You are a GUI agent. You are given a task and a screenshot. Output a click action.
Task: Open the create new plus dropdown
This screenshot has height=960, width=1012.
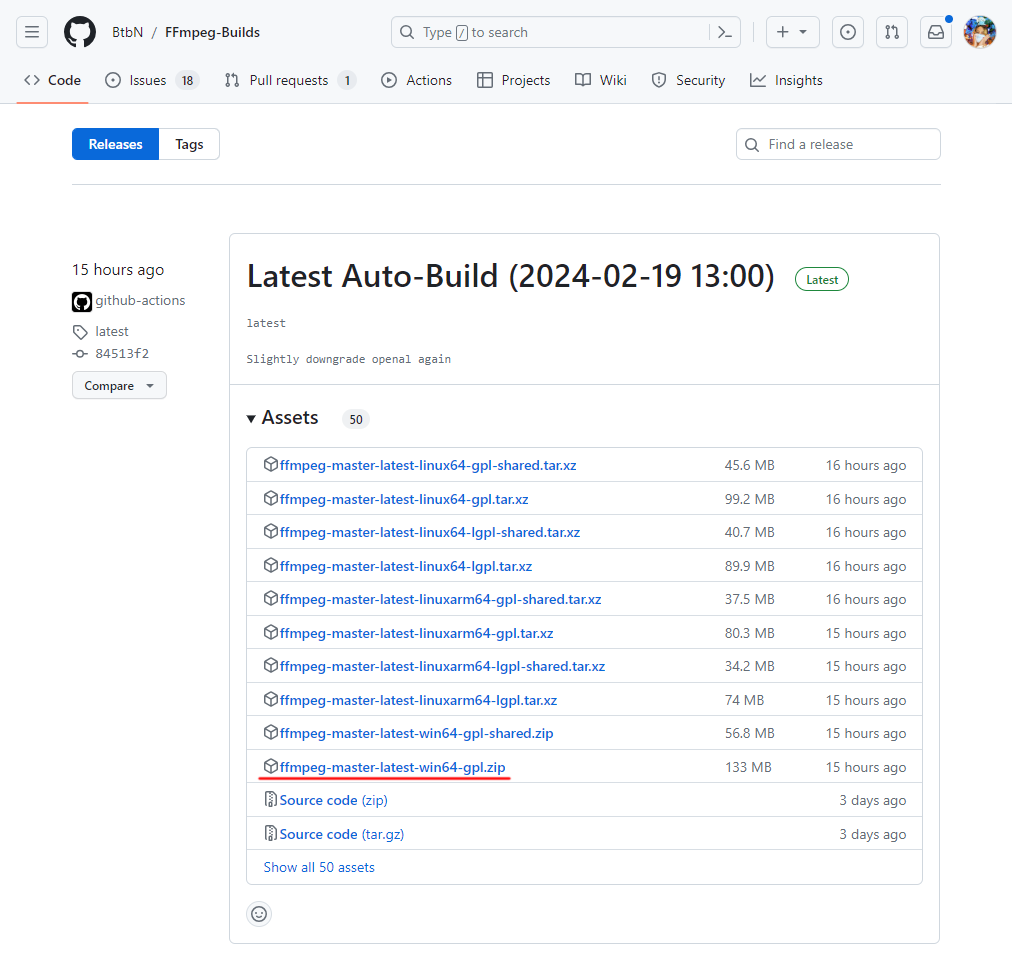pyautogui.click(x=793, y=32)
